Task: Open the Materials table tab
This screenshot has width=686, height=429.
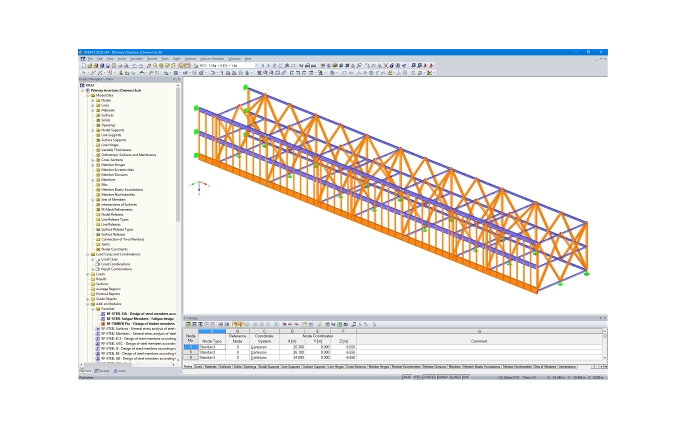Action: coord(211,366)
